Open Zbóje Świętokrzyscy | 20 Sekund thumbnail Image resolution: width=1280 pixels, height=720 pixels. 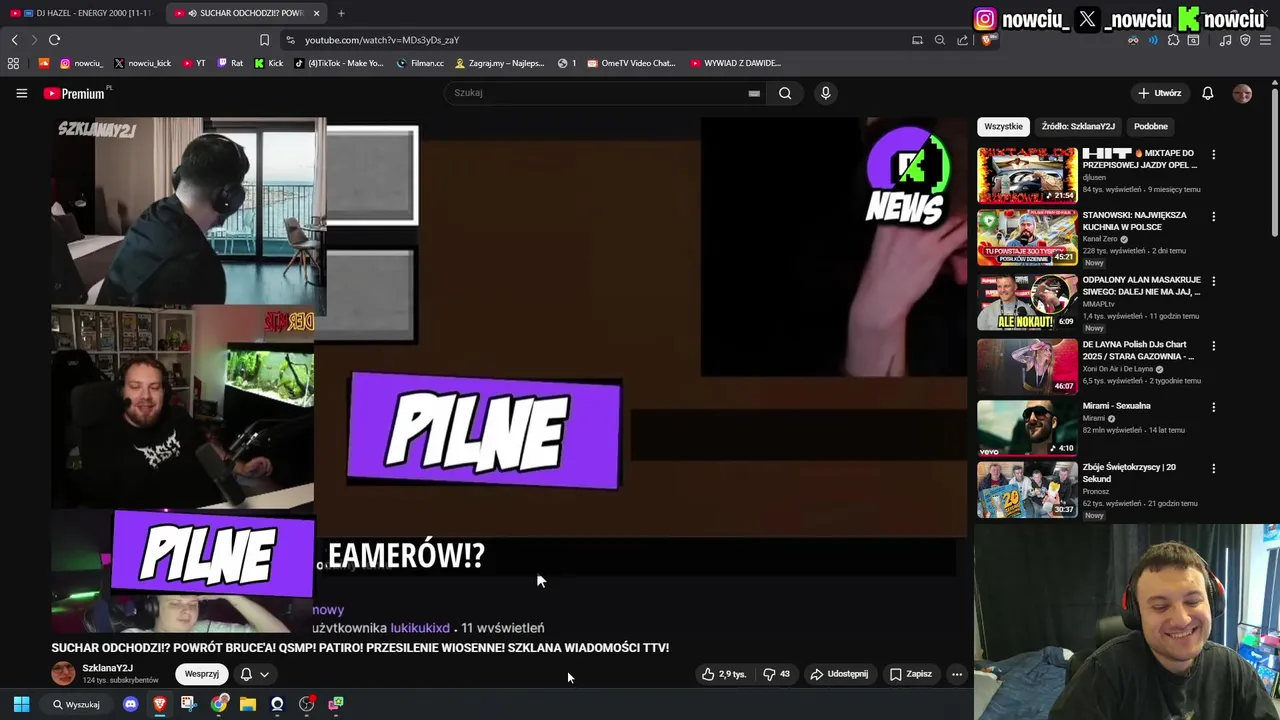tap(1027, 489)
